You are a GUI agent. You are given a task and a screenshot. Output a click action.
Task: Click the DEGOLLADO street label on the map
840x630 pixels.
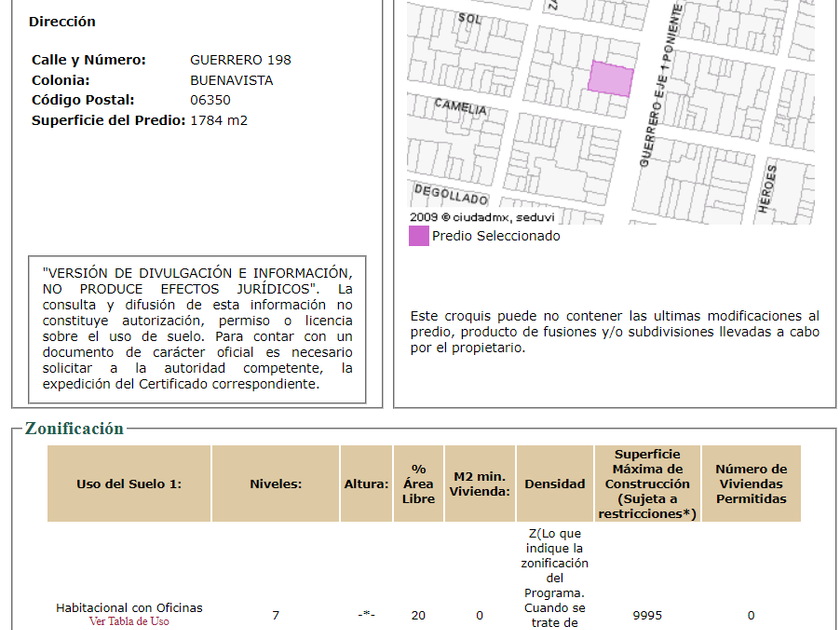(x=451, y=194)
